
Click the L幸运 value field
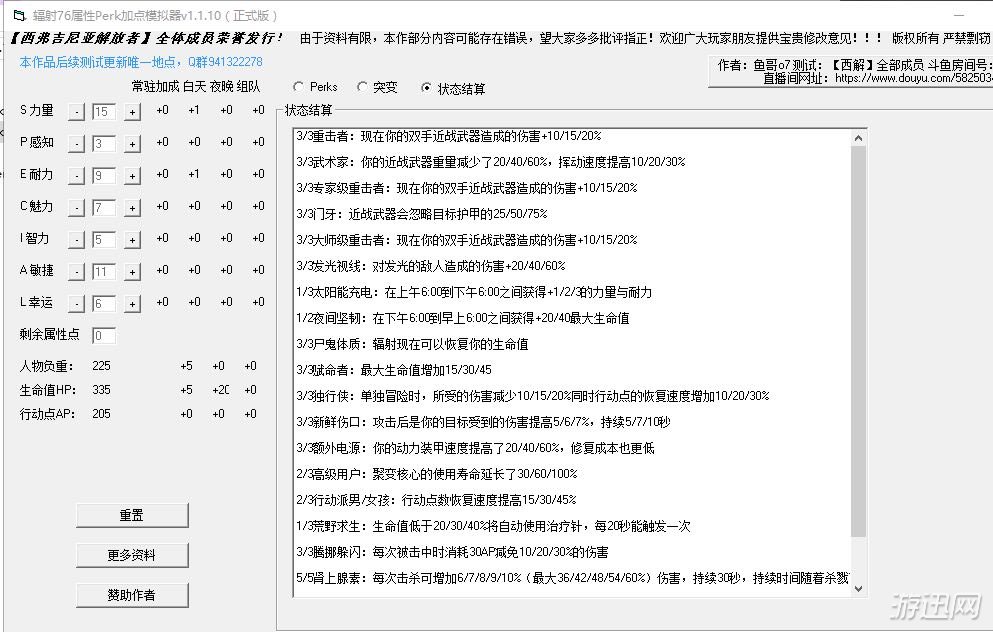coord(104,304)
